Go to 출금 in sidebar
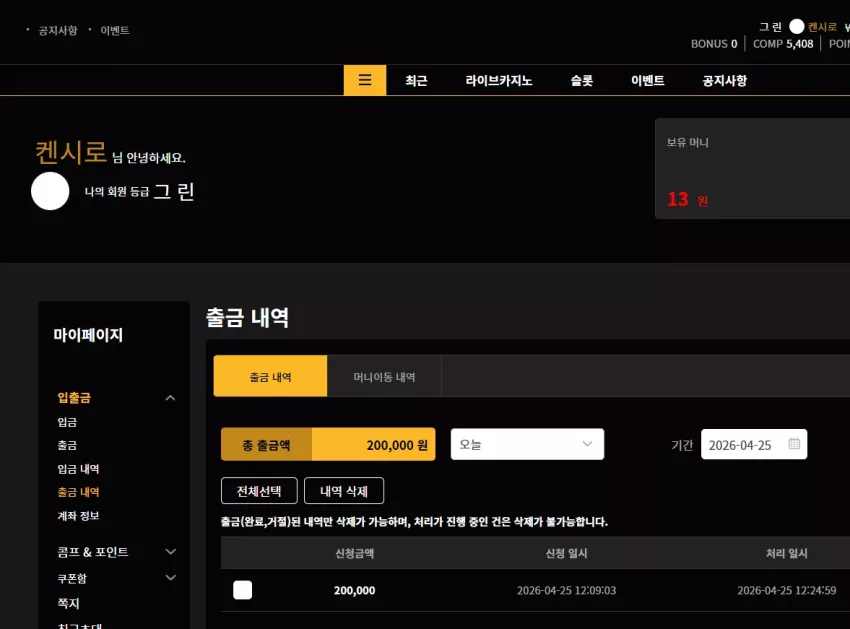 (67, 445)
